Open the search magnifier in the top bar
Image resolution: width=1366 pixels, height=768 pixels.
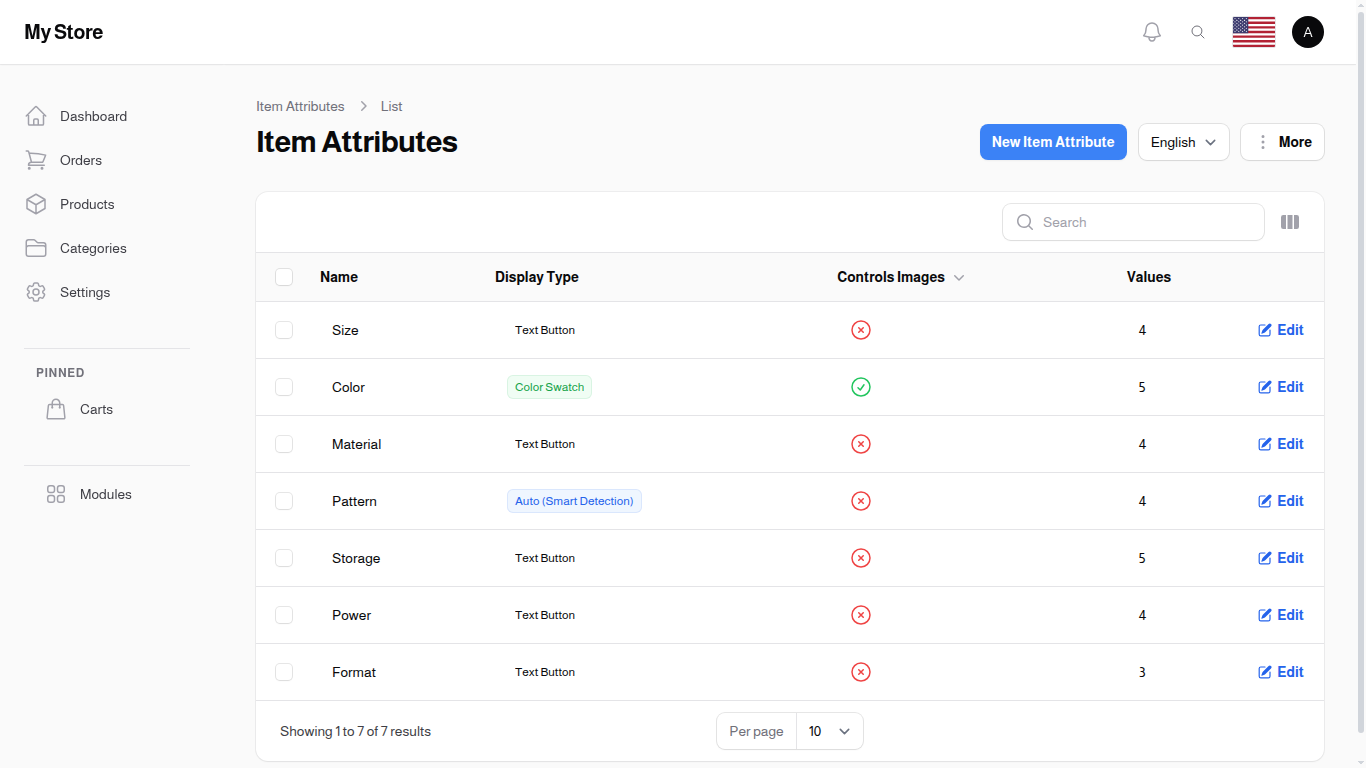point(1198,31)
